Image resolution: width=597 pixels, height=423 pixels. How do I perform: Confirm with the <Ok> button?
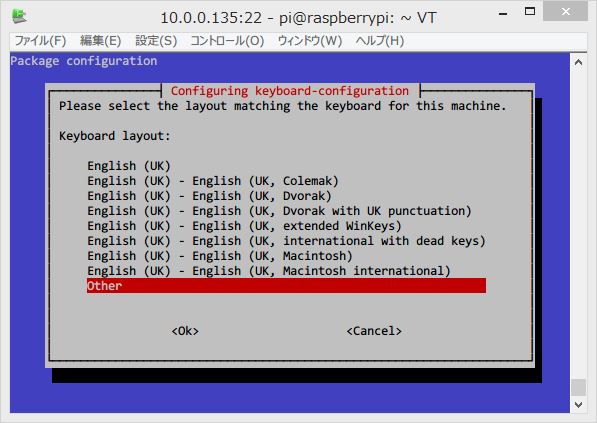[185, 331]
